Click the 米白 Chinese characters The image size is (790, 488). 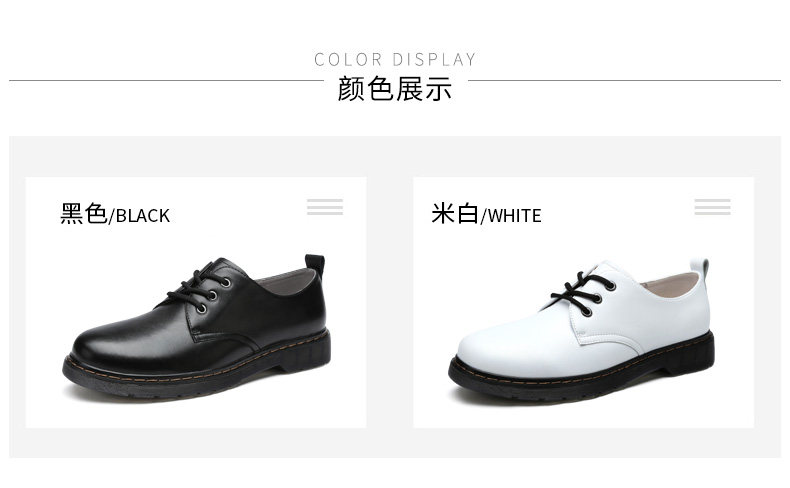454,213
